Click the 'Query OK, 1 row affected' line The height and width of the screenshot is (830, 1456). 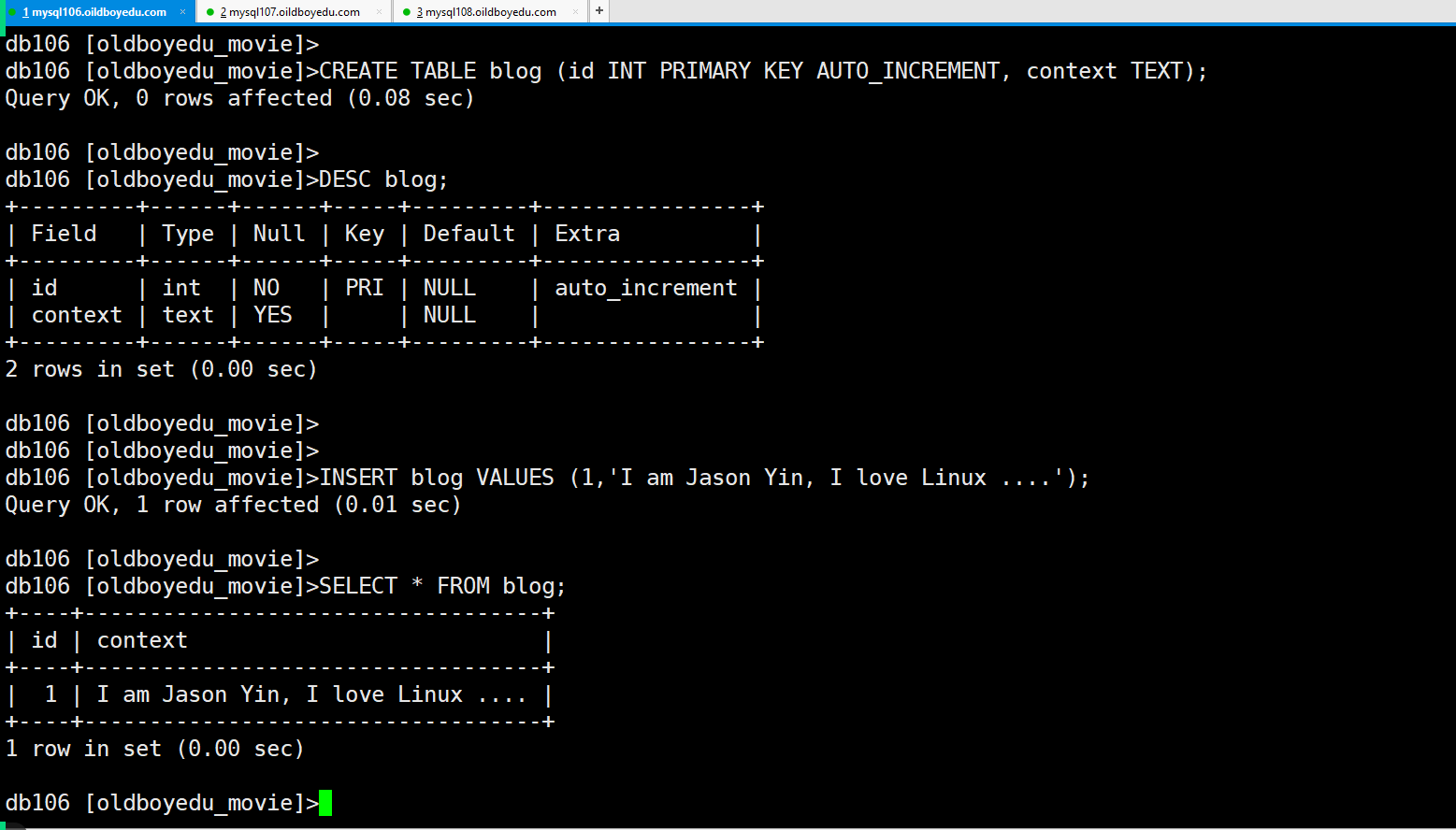click(x=233, y=505)
